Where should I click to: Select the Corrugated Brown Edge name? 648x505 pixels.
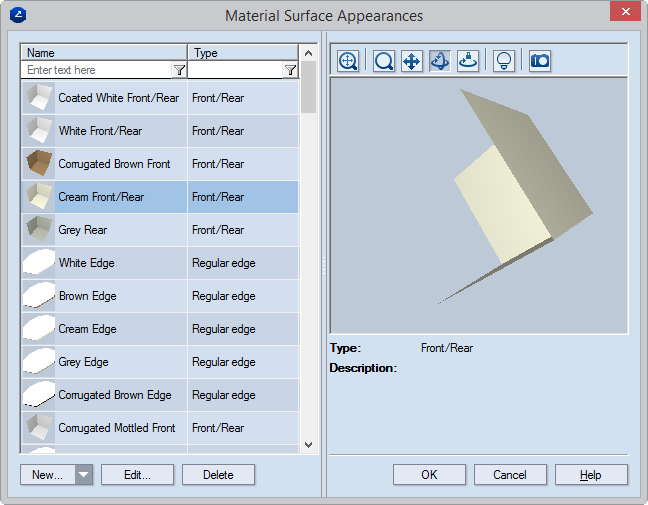(x=115, y=395)
